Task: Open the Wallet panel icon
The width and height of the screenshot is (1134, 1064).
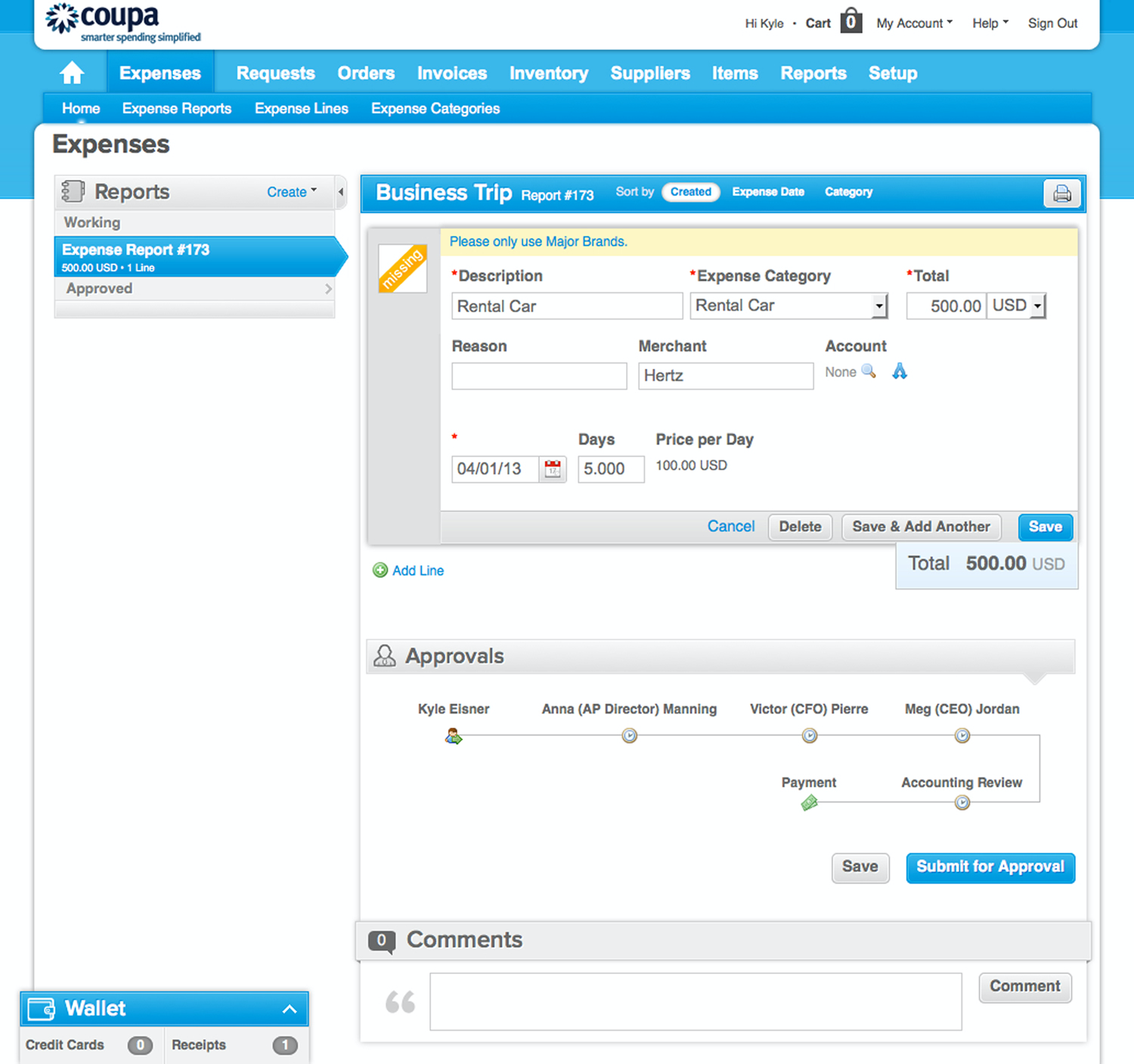Action: click(x=42, y=1008)
